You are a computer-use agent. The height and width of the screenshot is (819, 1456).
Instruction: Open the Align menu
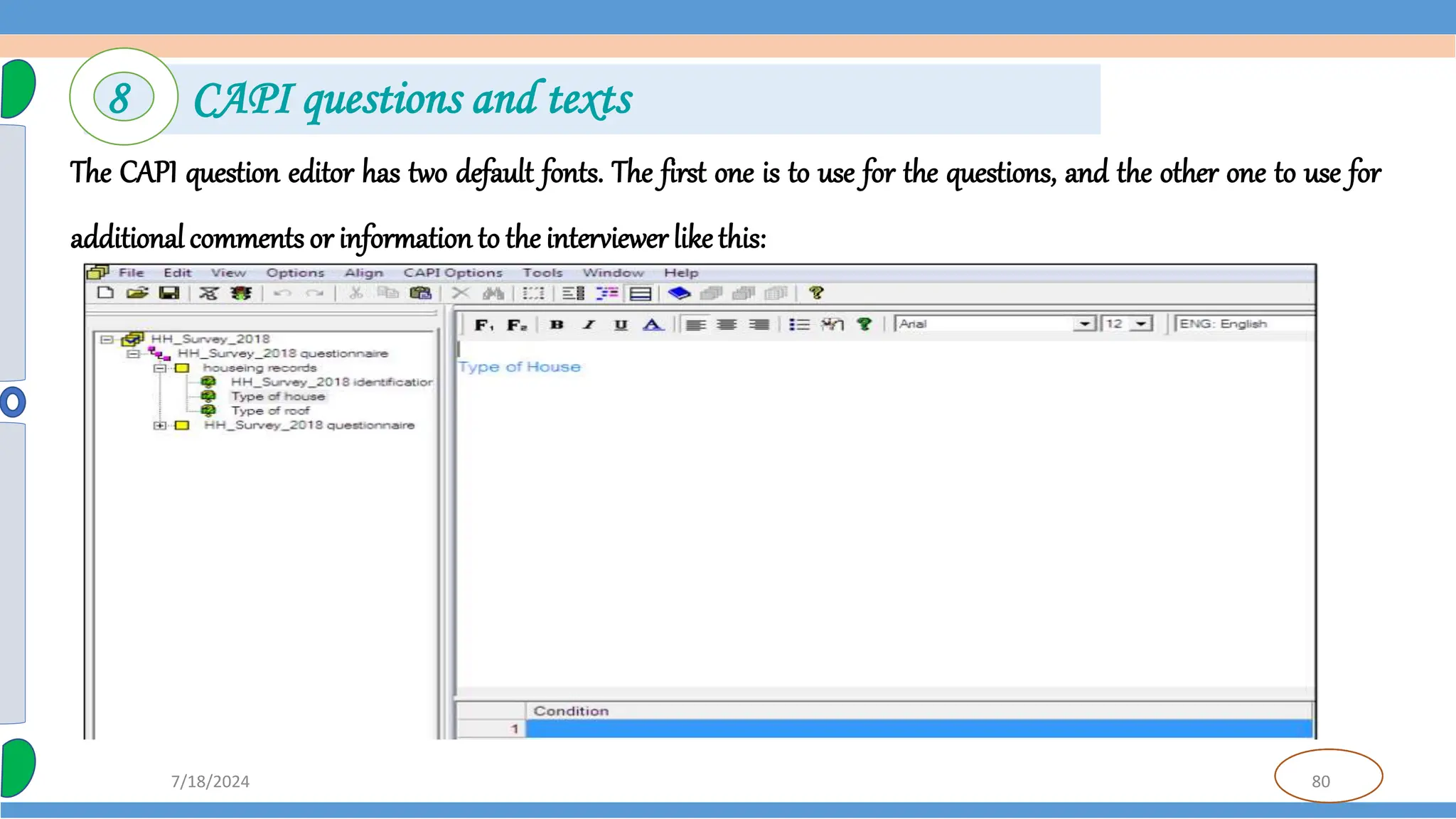point(363,273)
